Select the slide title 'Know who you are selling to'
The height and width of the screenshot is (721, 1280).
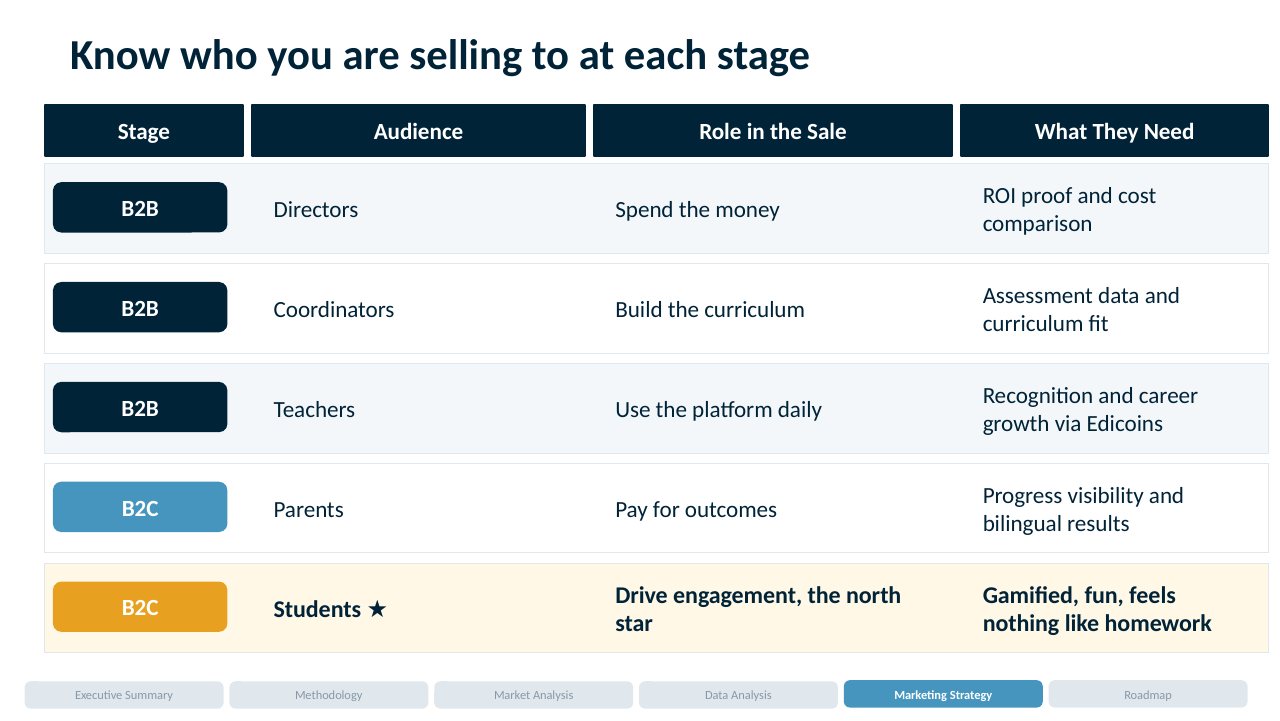[x=439, y=56]
